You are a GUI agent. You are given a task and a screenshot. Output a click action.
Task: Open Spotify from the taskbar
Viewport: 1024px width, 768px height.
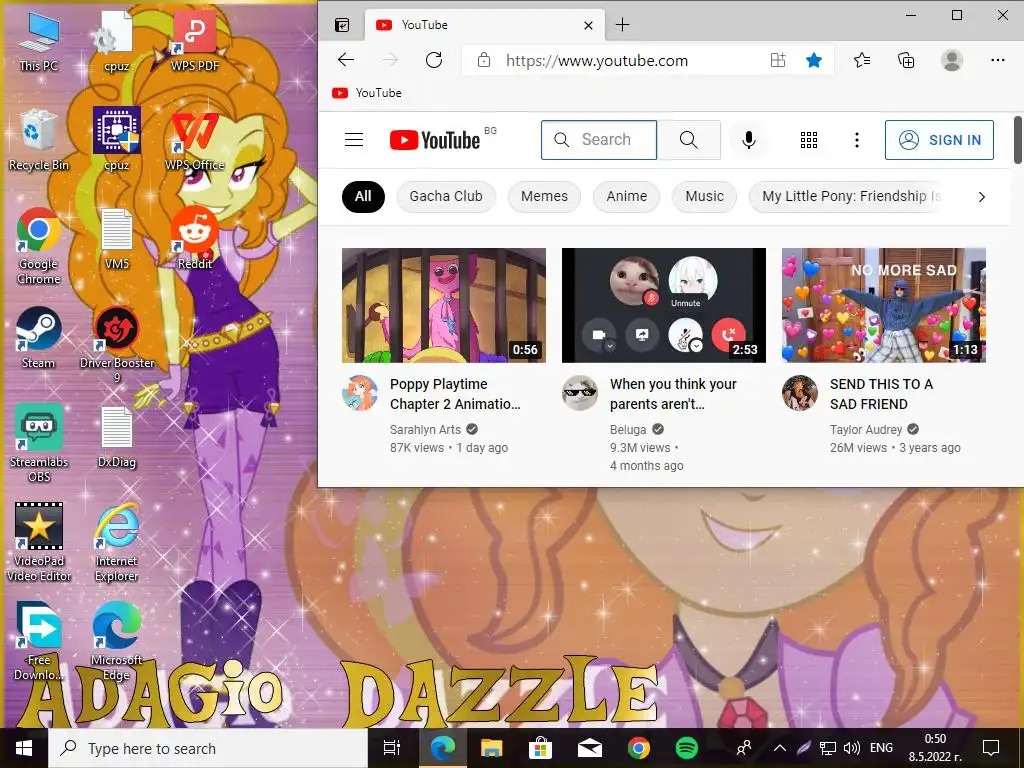(x=686, y=748)
